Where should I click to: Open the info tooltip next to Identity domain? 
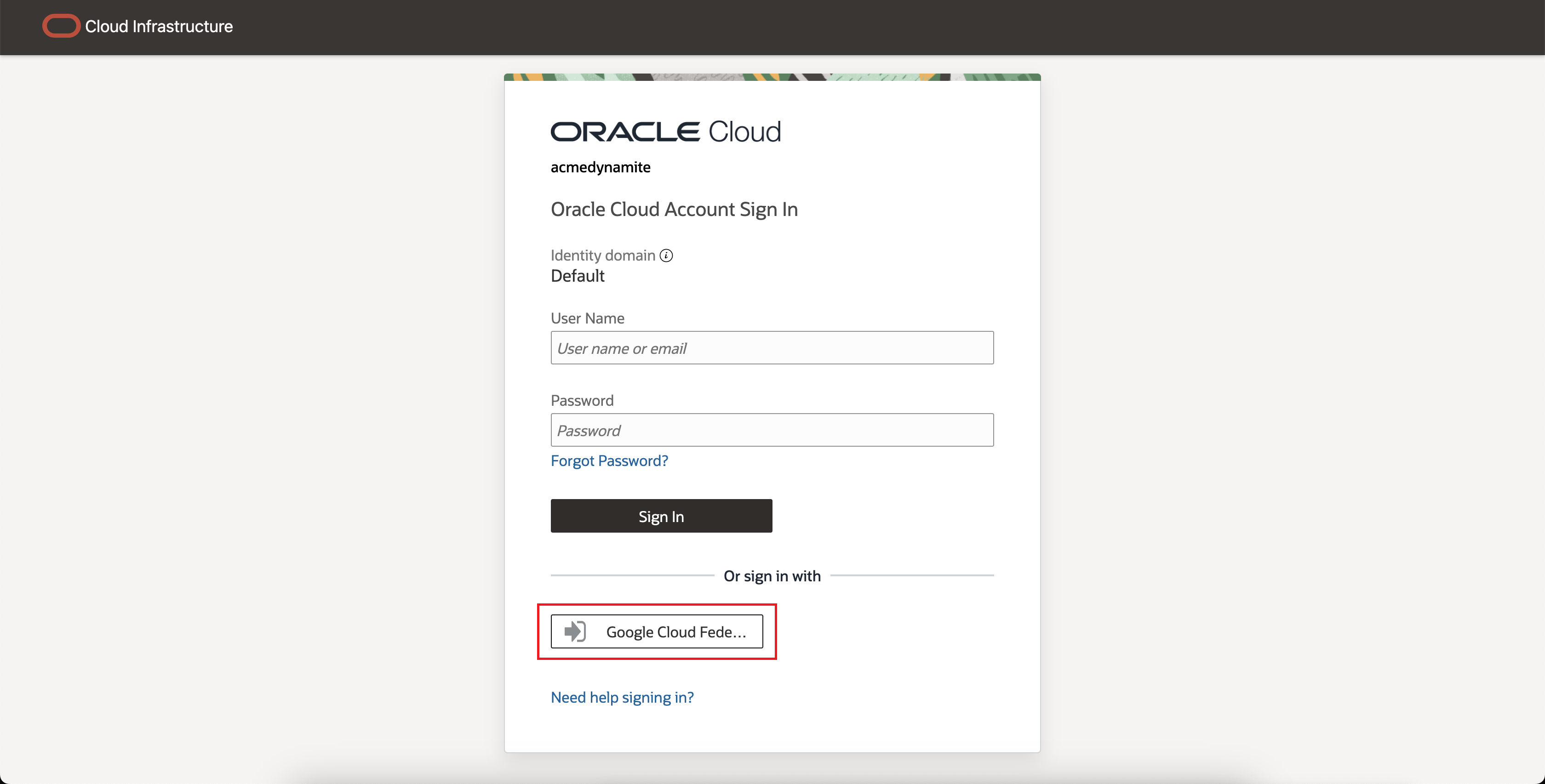[x=666, y=256]
